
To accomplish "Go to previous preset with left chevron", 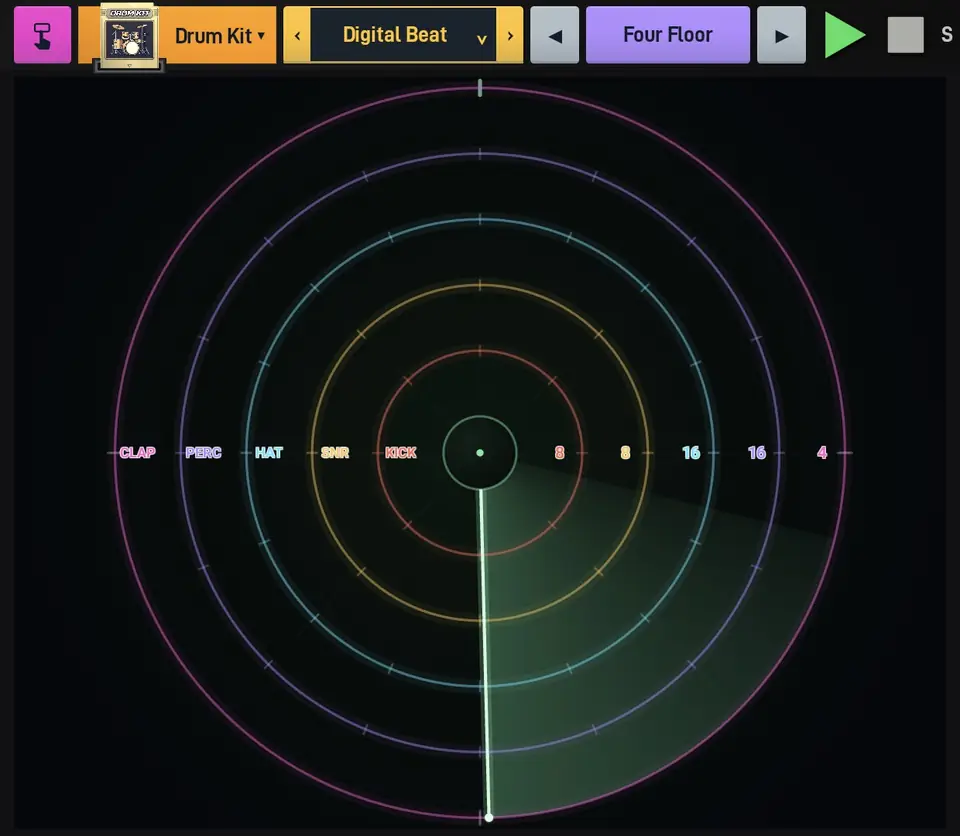I will click(x=298, y=36).
